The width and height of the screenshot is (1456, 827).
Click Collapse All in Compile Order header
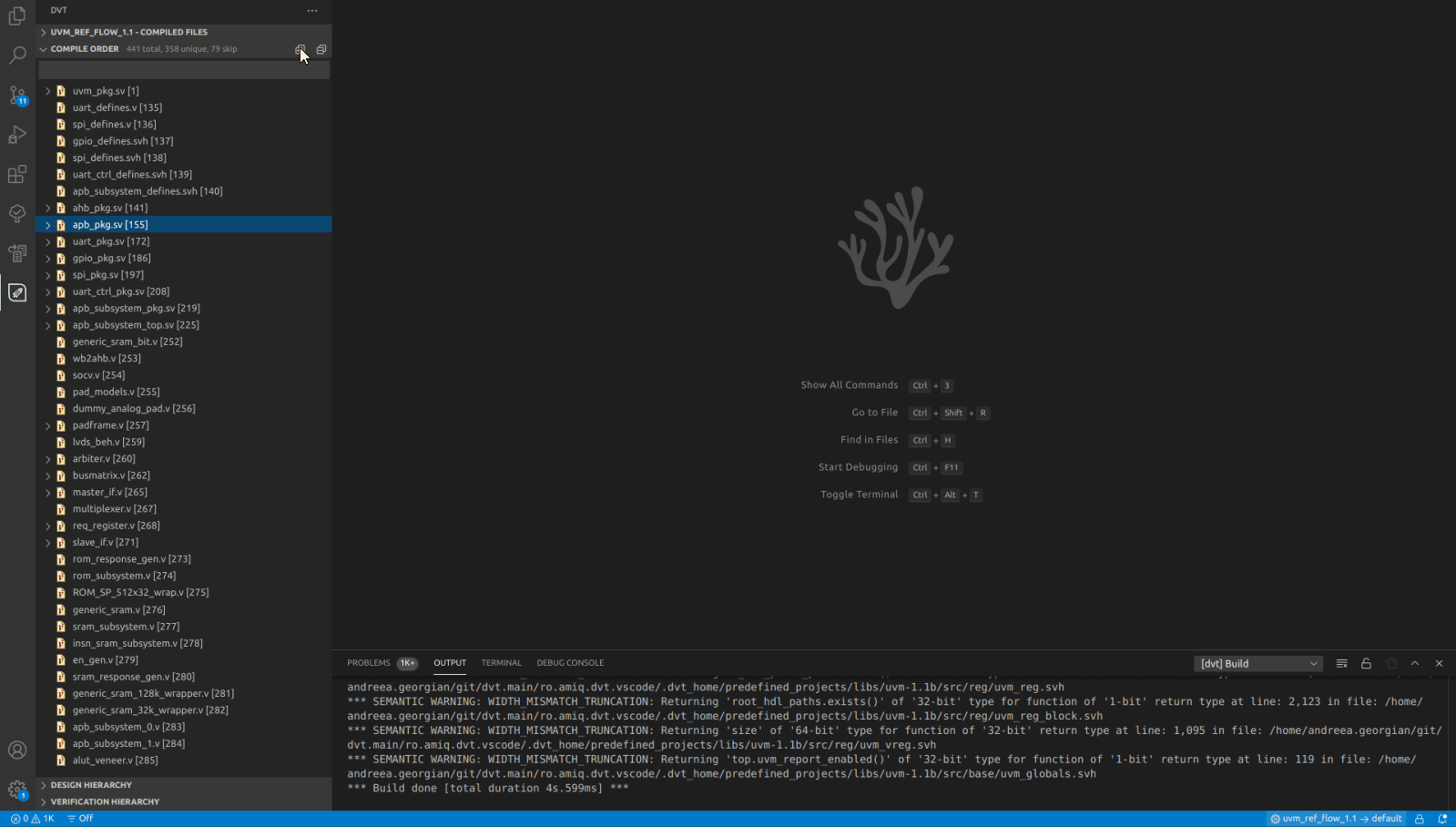(321, 49)
